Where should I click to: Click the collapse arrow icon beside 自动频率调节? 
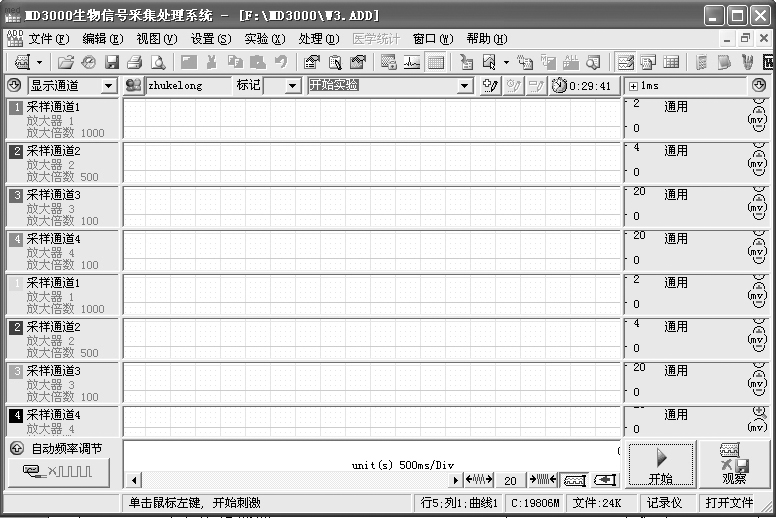click(16, 448)
